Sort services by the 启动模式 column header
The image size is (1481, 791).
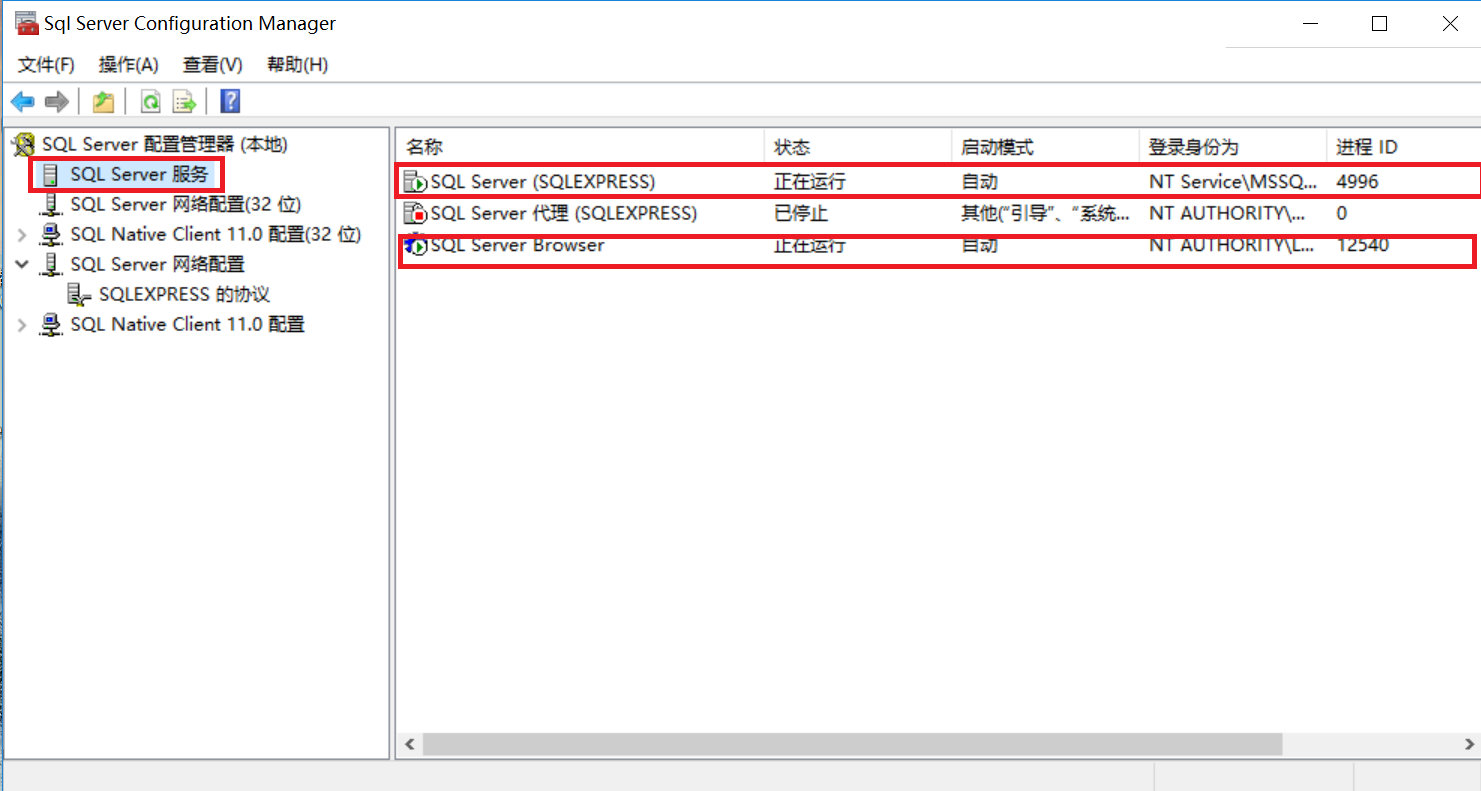tap(1044, 147)
